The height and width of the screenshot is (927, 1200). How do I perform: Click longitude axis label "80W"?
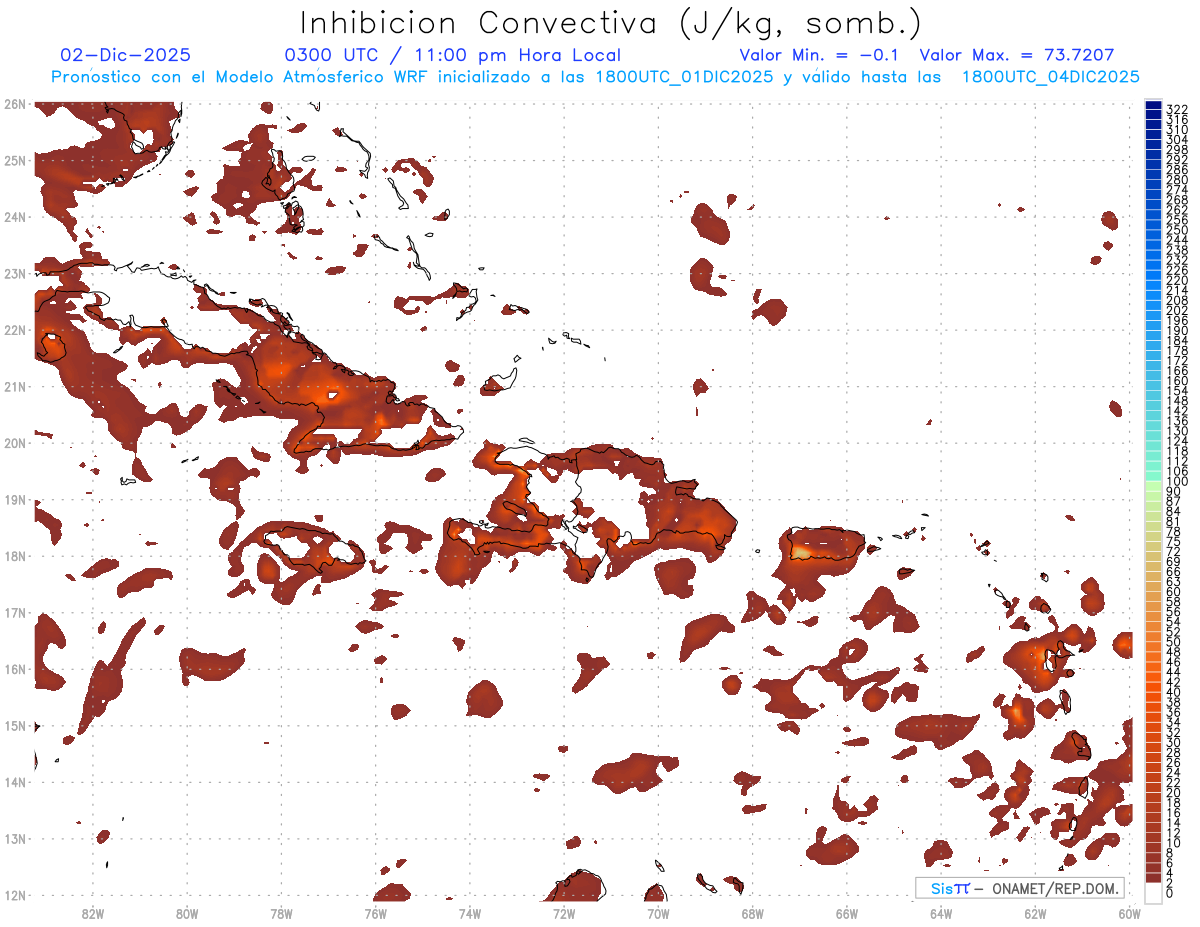point(187,914)
